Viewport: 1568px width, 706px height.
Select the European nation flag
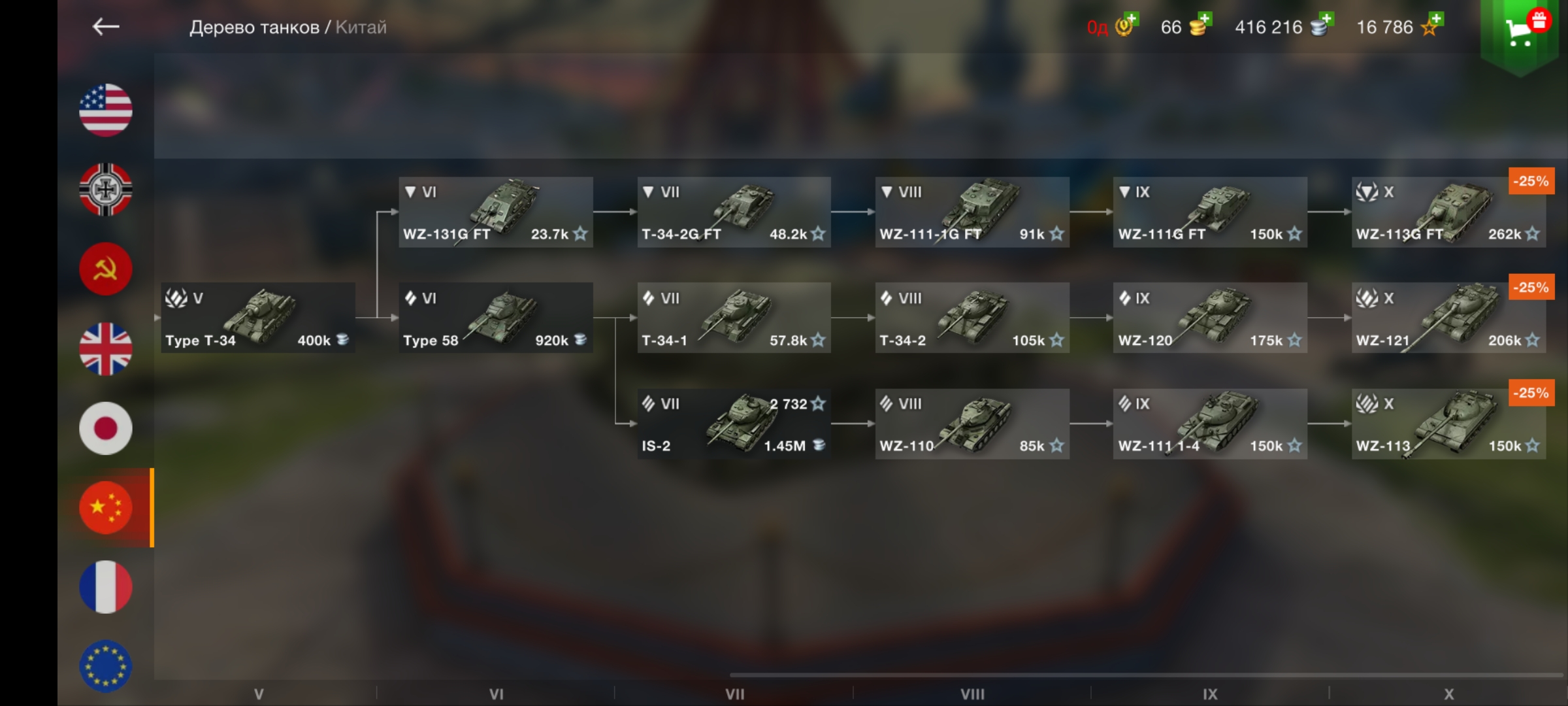106,666
